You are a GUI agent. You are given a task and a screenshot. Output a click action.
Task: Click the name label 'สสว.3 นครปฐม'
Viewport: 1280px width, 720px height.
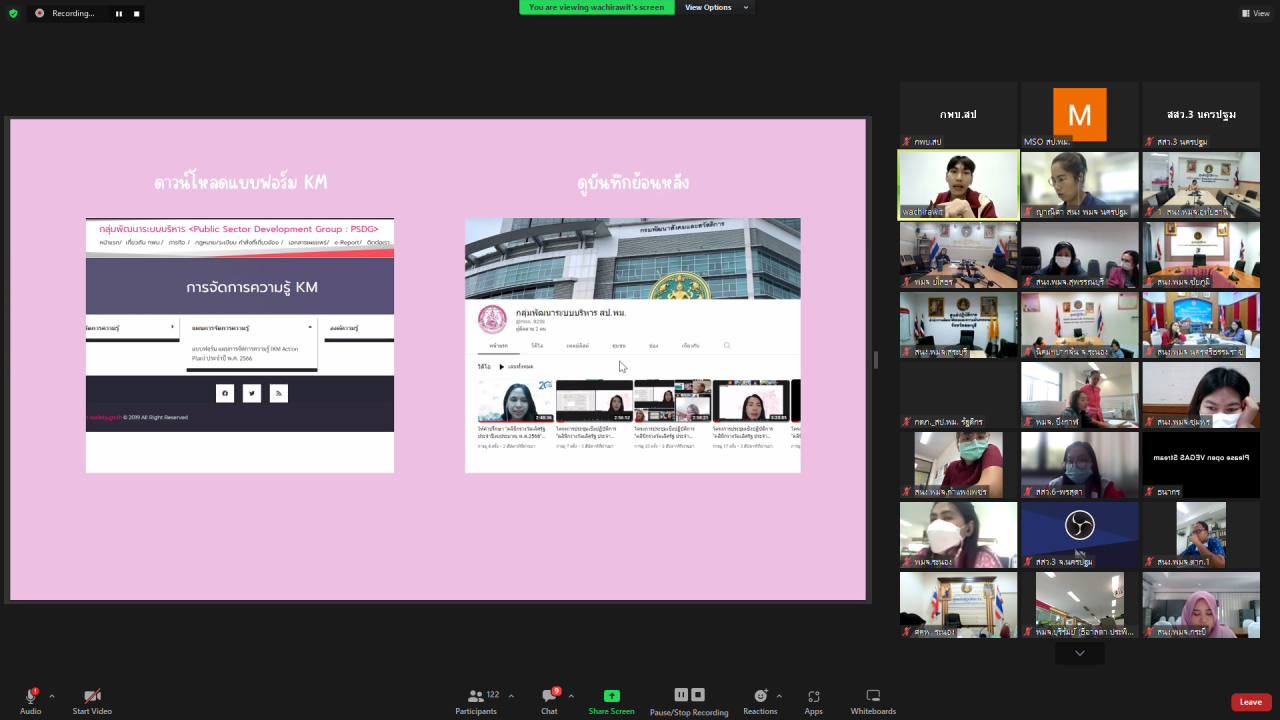1183,142
